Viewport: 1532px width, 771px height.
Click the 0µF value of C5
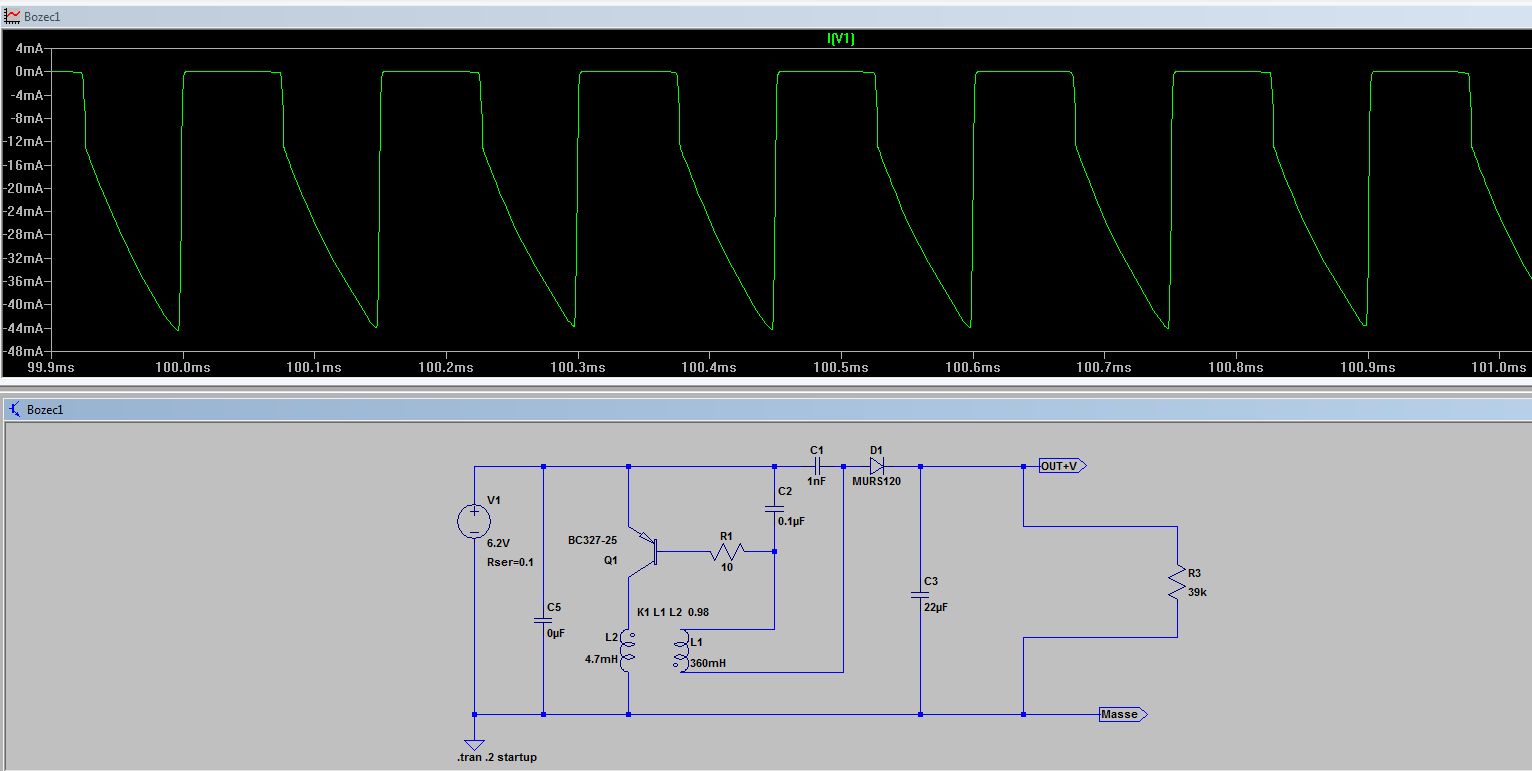coord(556,633)
